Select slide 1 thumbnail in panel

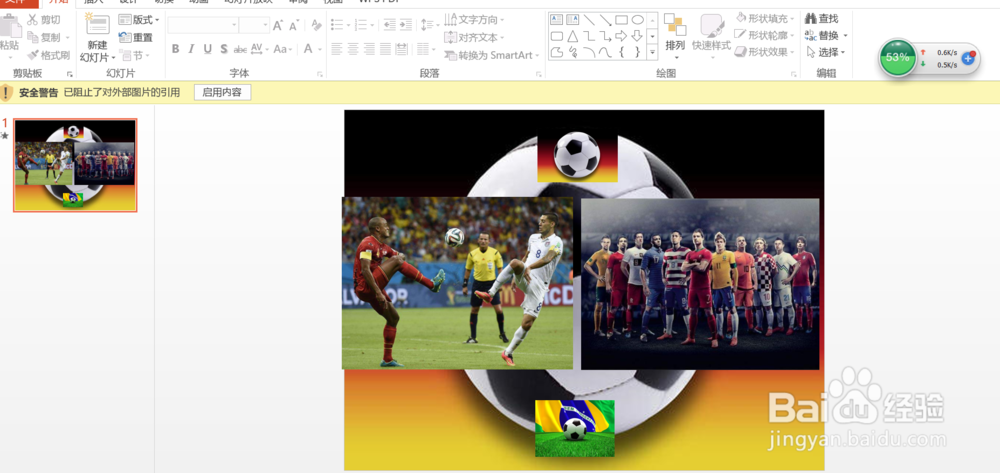tap(75, 165)
